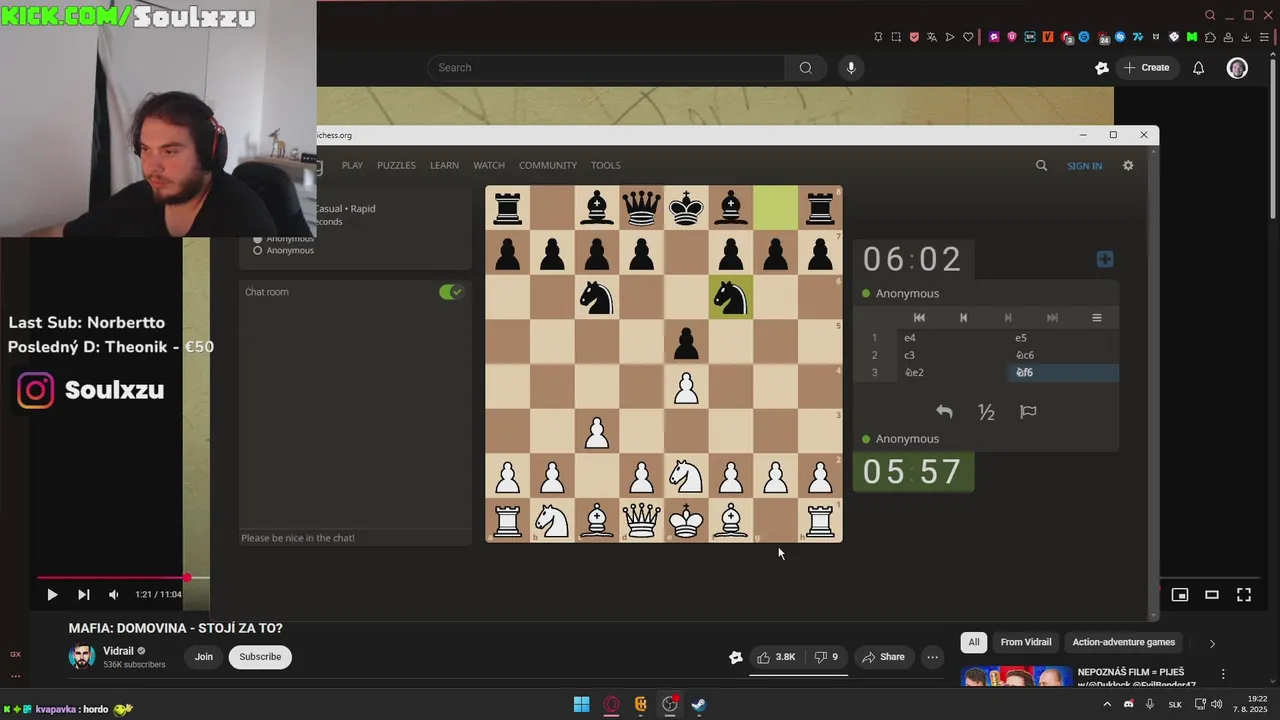
Task: Open browser downloads icon
Action: click(1246, 37)
